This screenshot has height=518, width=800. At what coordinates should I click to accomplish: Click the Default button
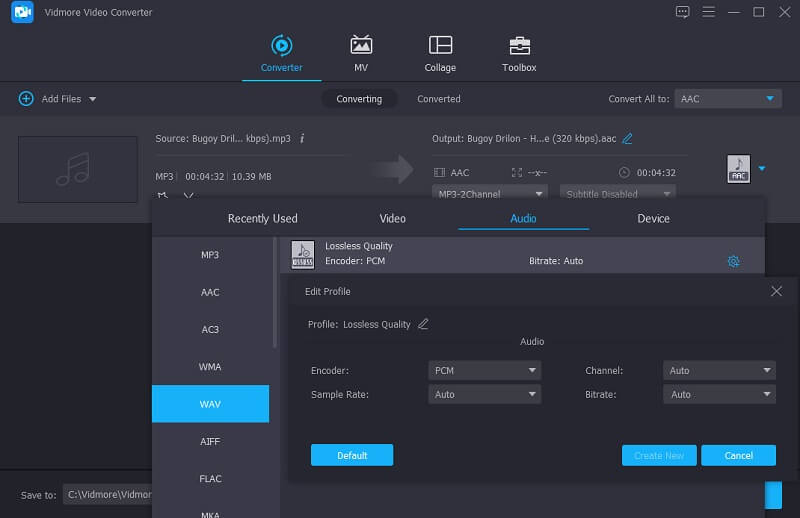[351, 455]
